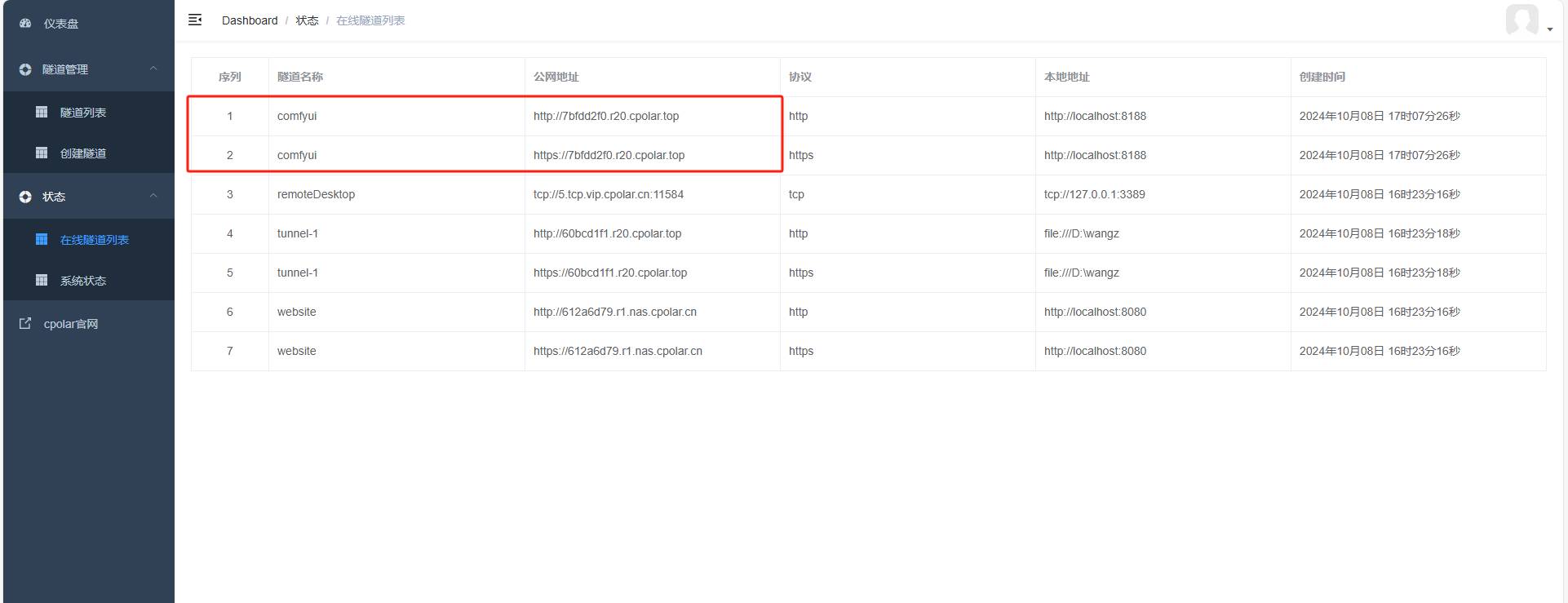Click the cpolar官网 external link icon
This screenshot has width=1568, height=603.
click(x=25, y=323)
